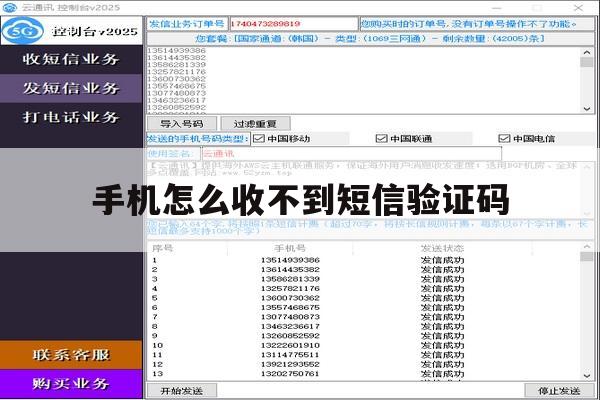Click 手机号 column header
The image size is (600, 400).
click(x=290, y=248)
